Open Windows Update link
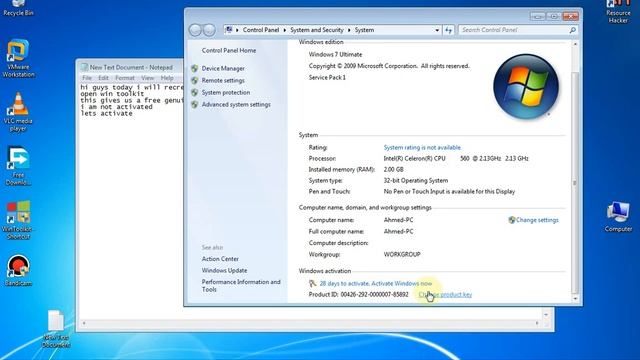The height and width of the screenshot is (360, 640). coord(224,270)
